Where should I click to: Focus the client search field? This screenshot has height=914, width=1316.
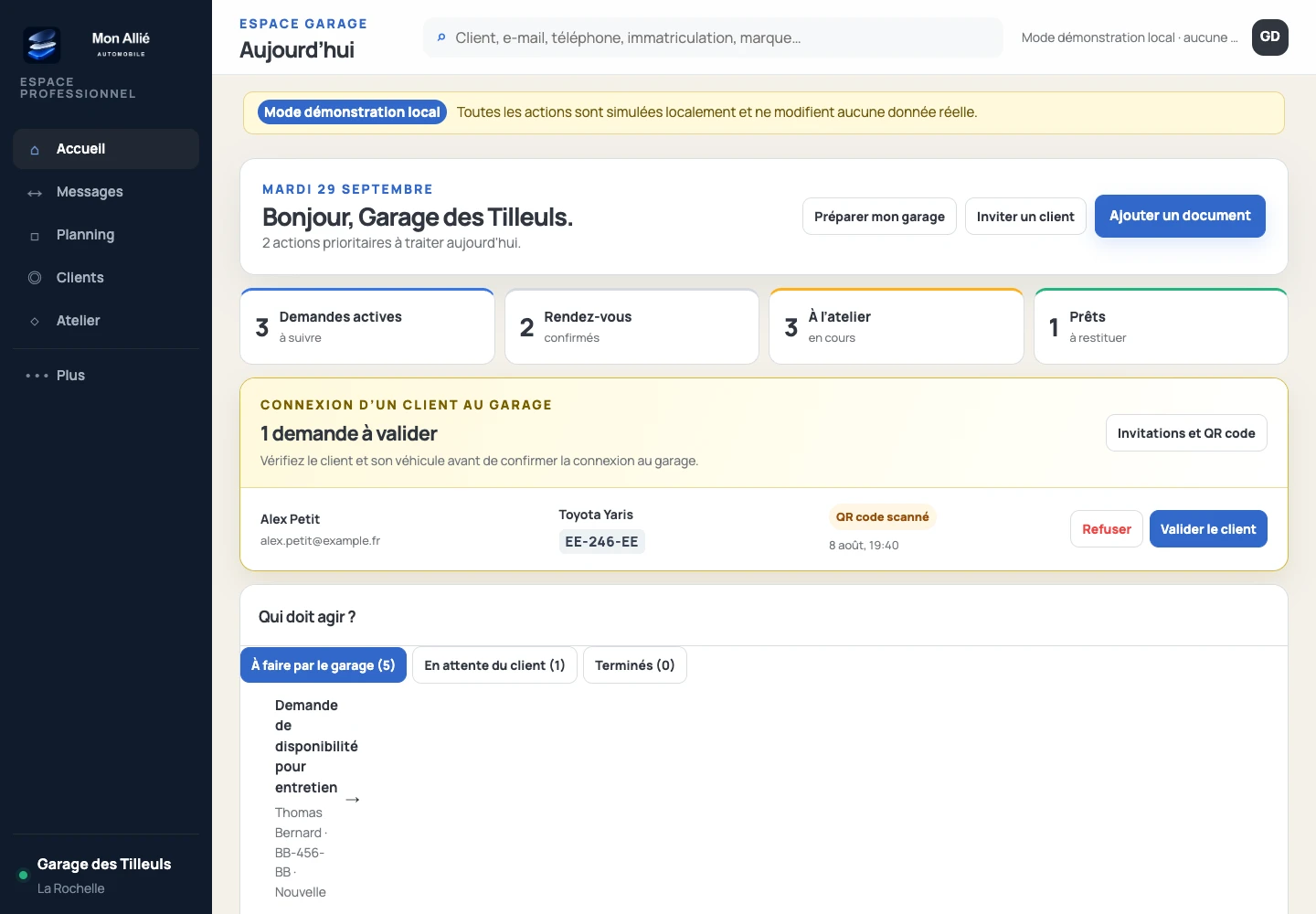click(x=713, y=37)
